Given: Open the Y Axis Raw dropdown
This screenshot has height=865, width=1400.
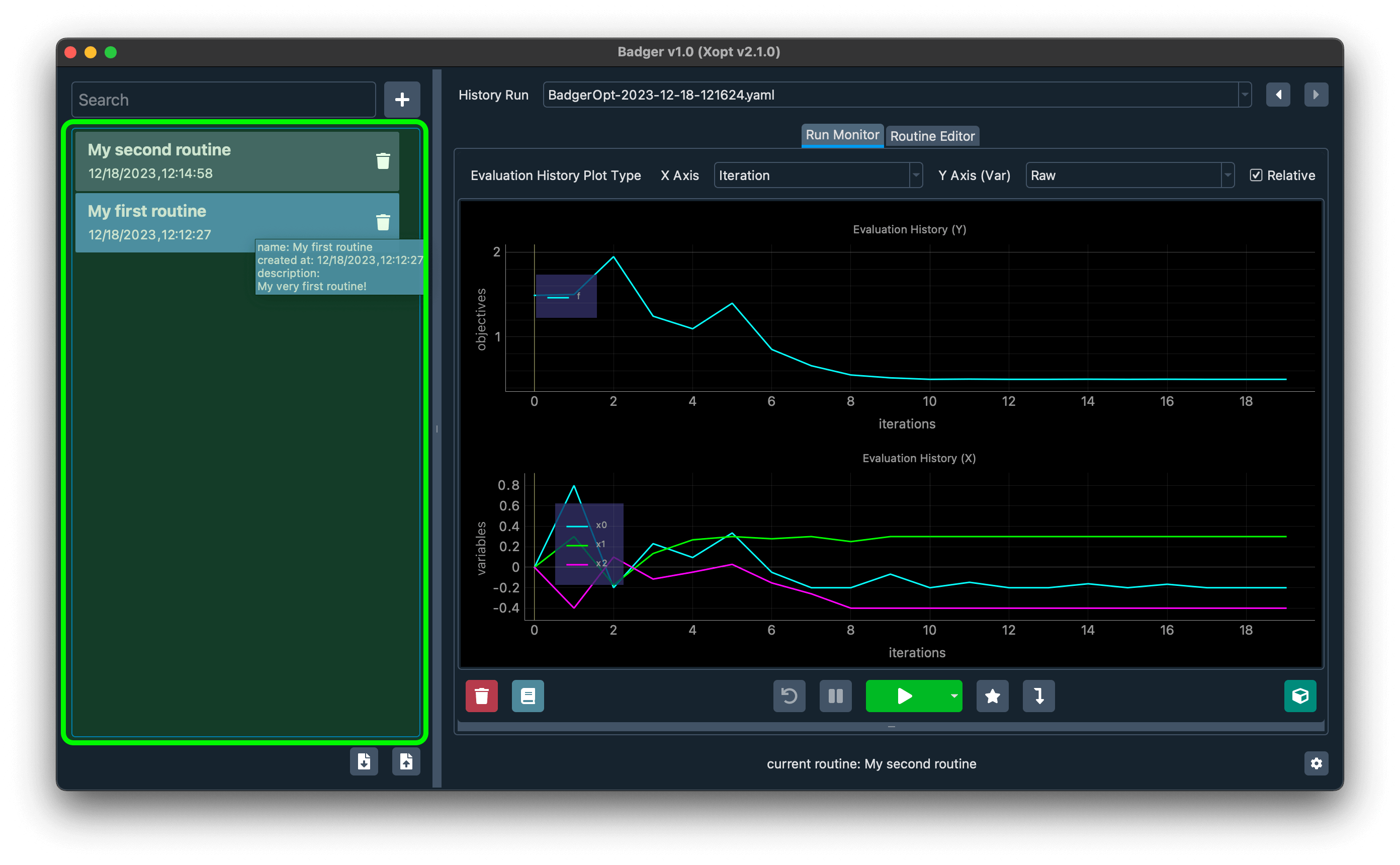Looking at the screenshot, I should coord(1129,176).
